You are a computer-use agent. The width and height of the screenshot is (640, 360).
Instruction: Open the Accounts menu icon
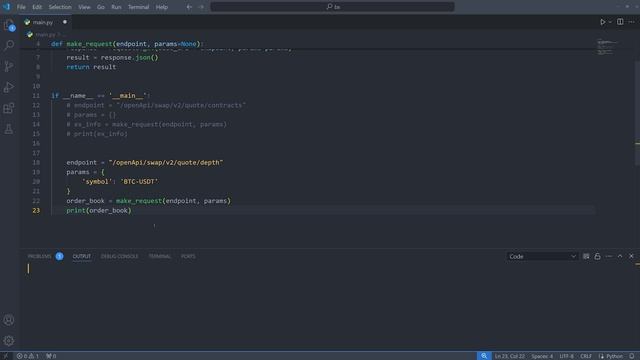[x=9, y=320]
